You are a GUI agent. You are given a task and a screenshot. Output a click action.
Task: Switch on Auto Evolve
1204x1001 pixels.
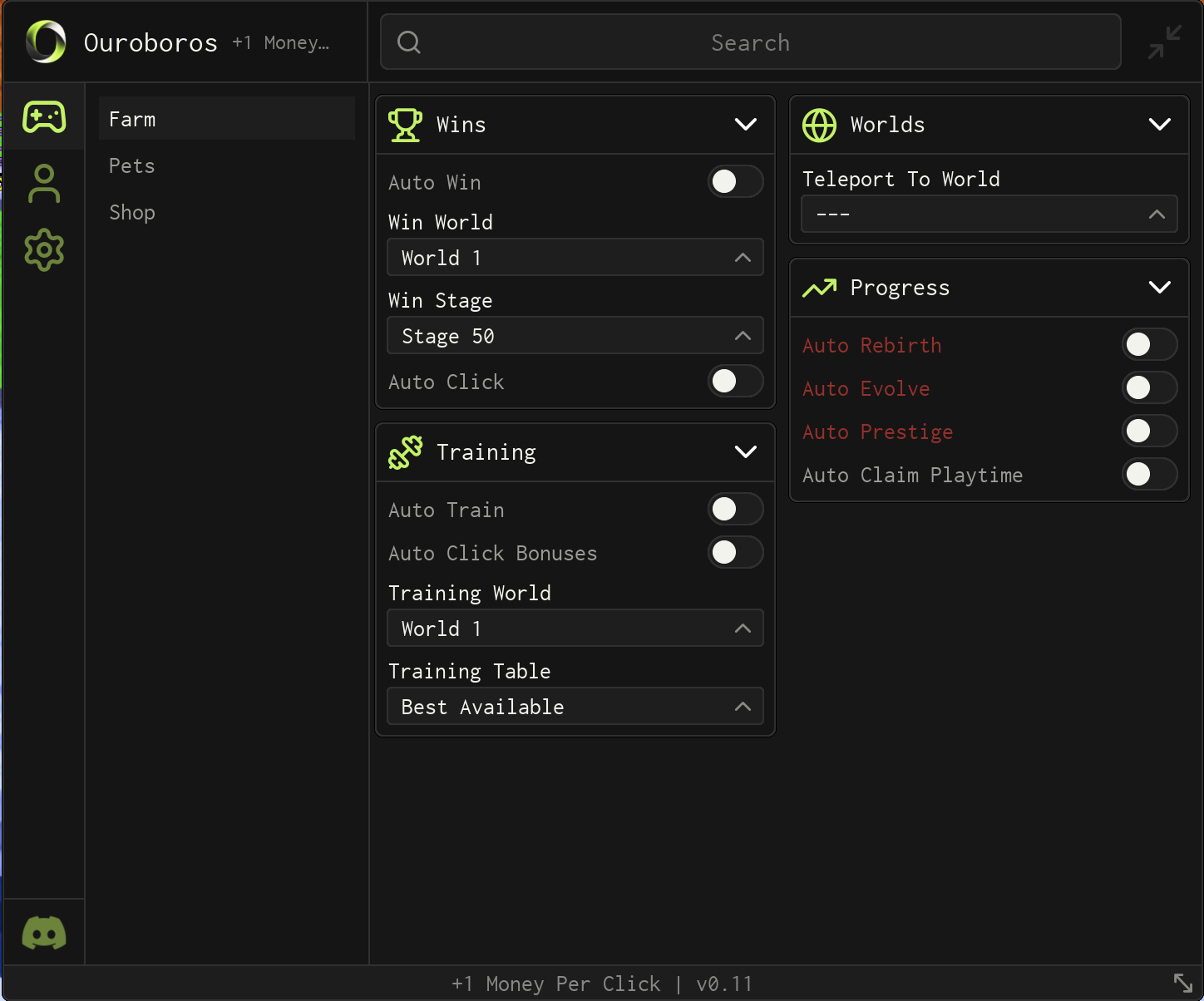(1150, 388)
